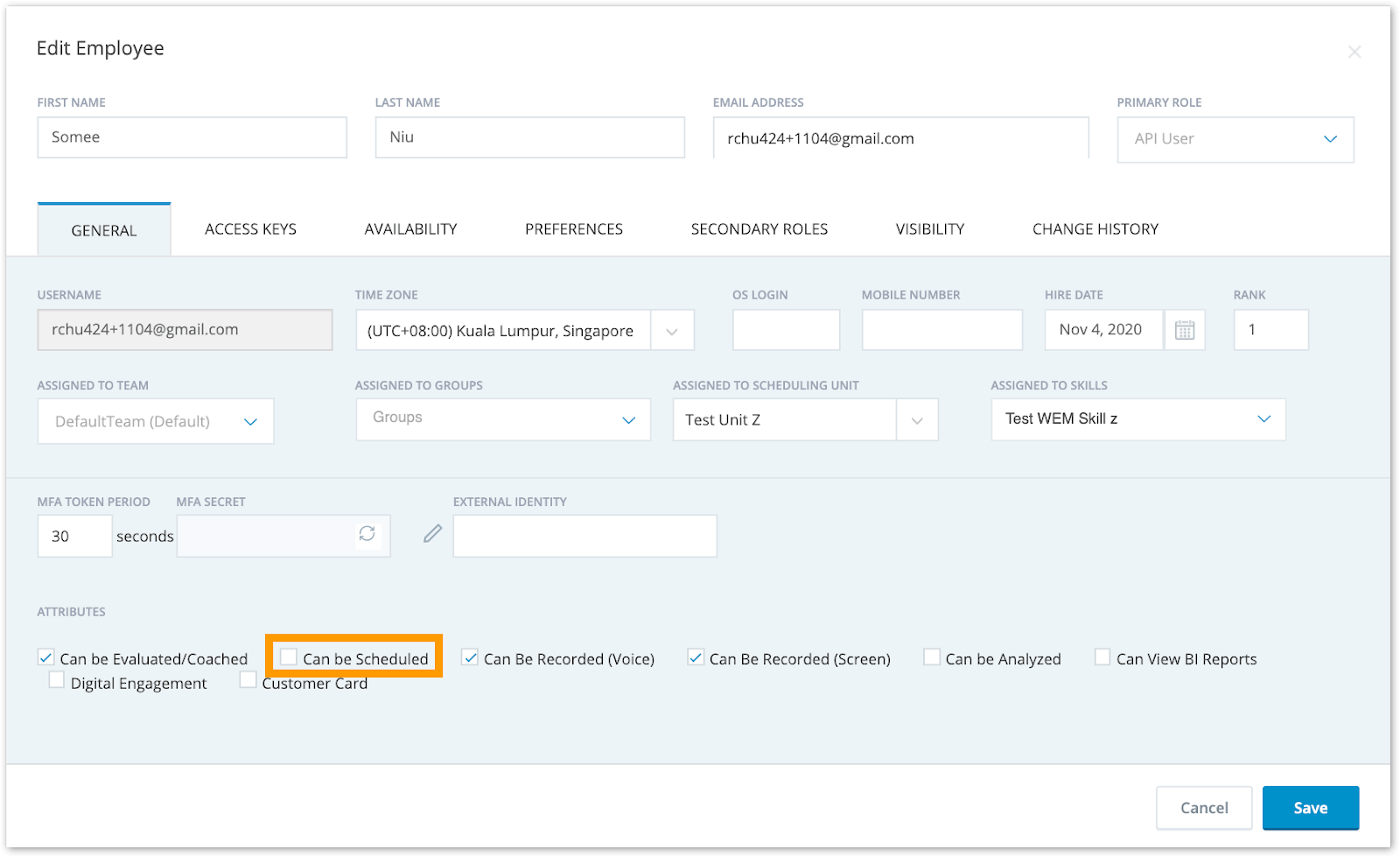Uncheck Can Be Recorded (Screen)
This screenshot has height=857, width=1400.
pyautogui.click(x=696, y=657)
